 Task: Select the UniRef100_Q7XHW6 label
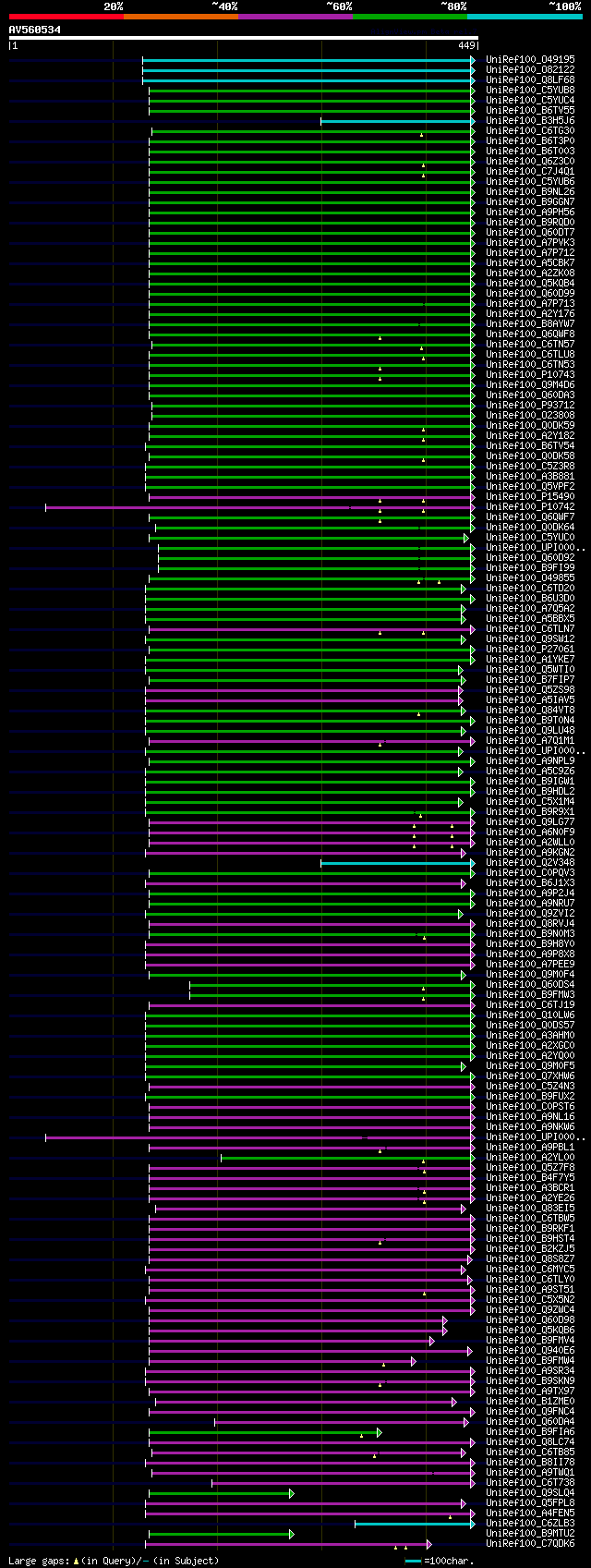point(530,1076)
